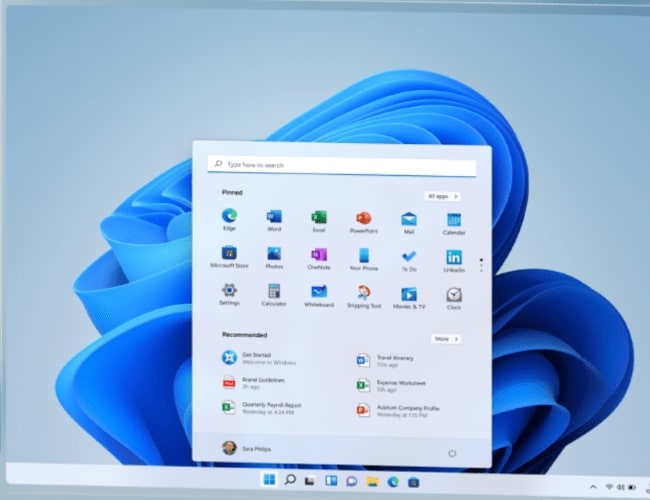Open Microsoft Store pinned app

coord(229,257)
